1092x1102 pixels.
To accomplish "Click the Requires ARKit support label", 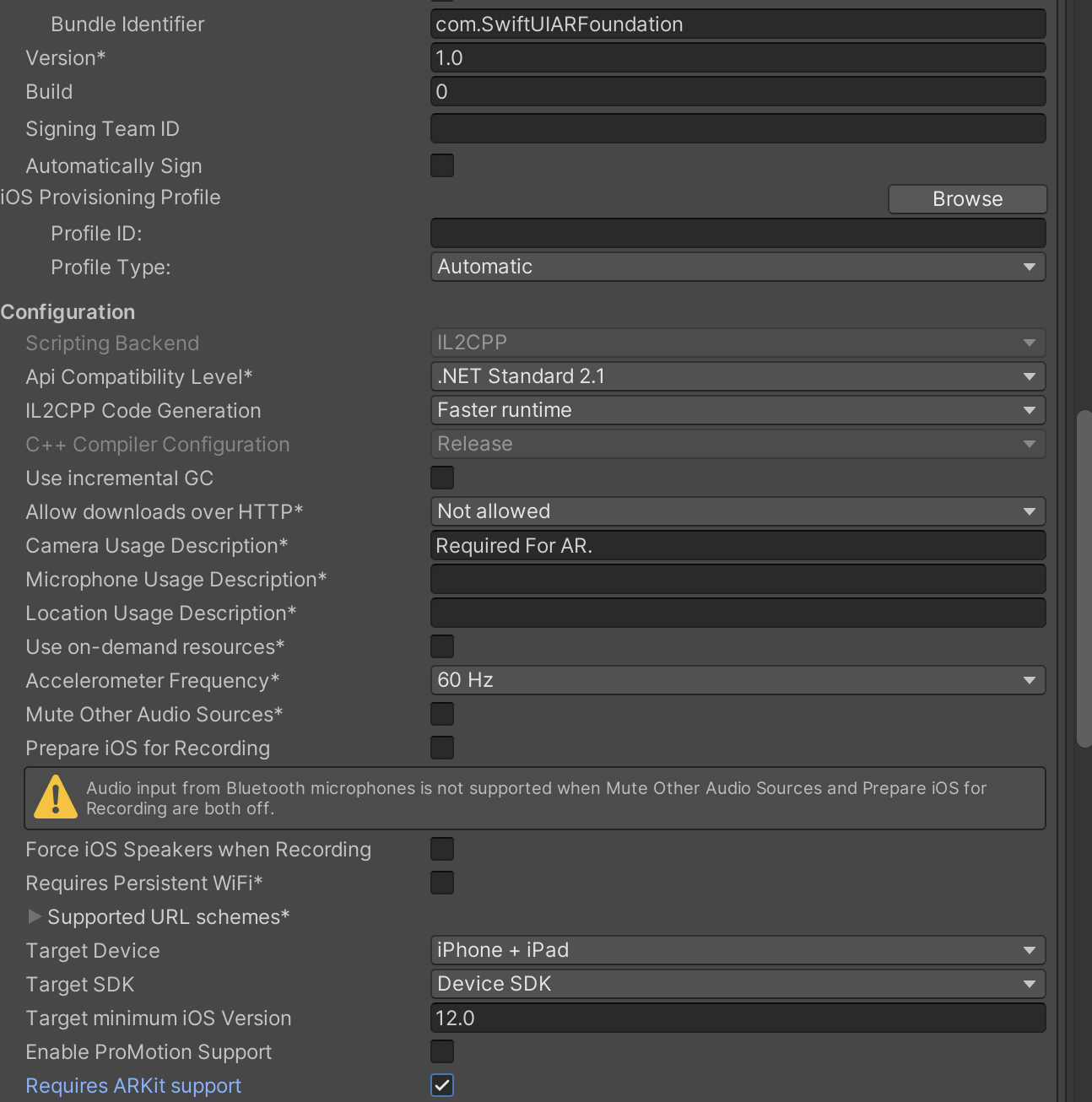I will (133, 1086).
